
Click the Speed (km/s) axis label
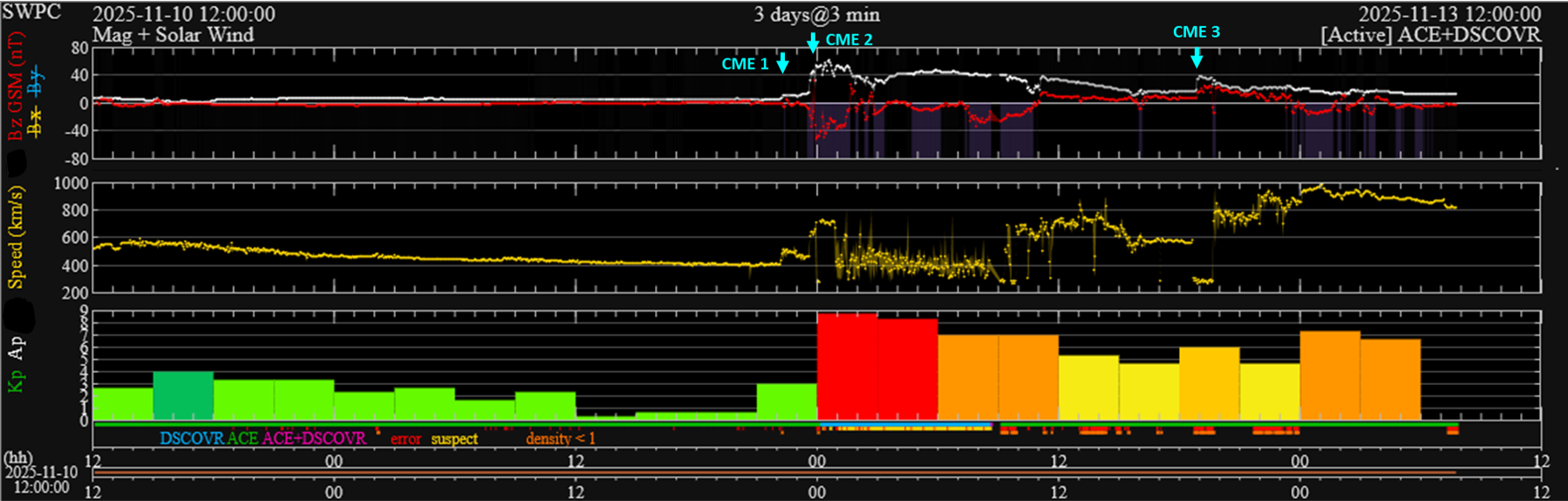click(x=15, y=237)
